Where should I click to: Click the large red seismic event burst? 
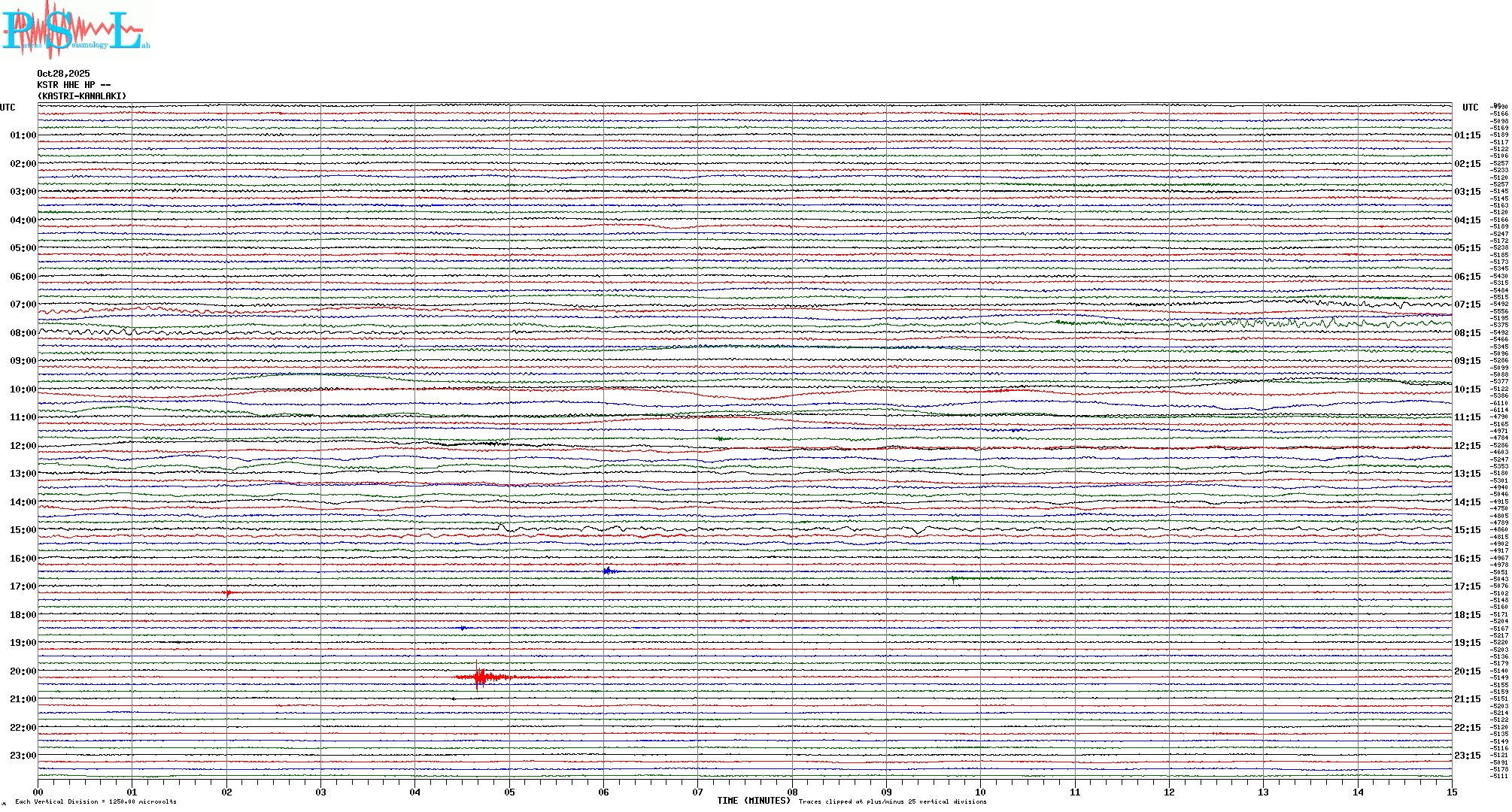[481, 677]
